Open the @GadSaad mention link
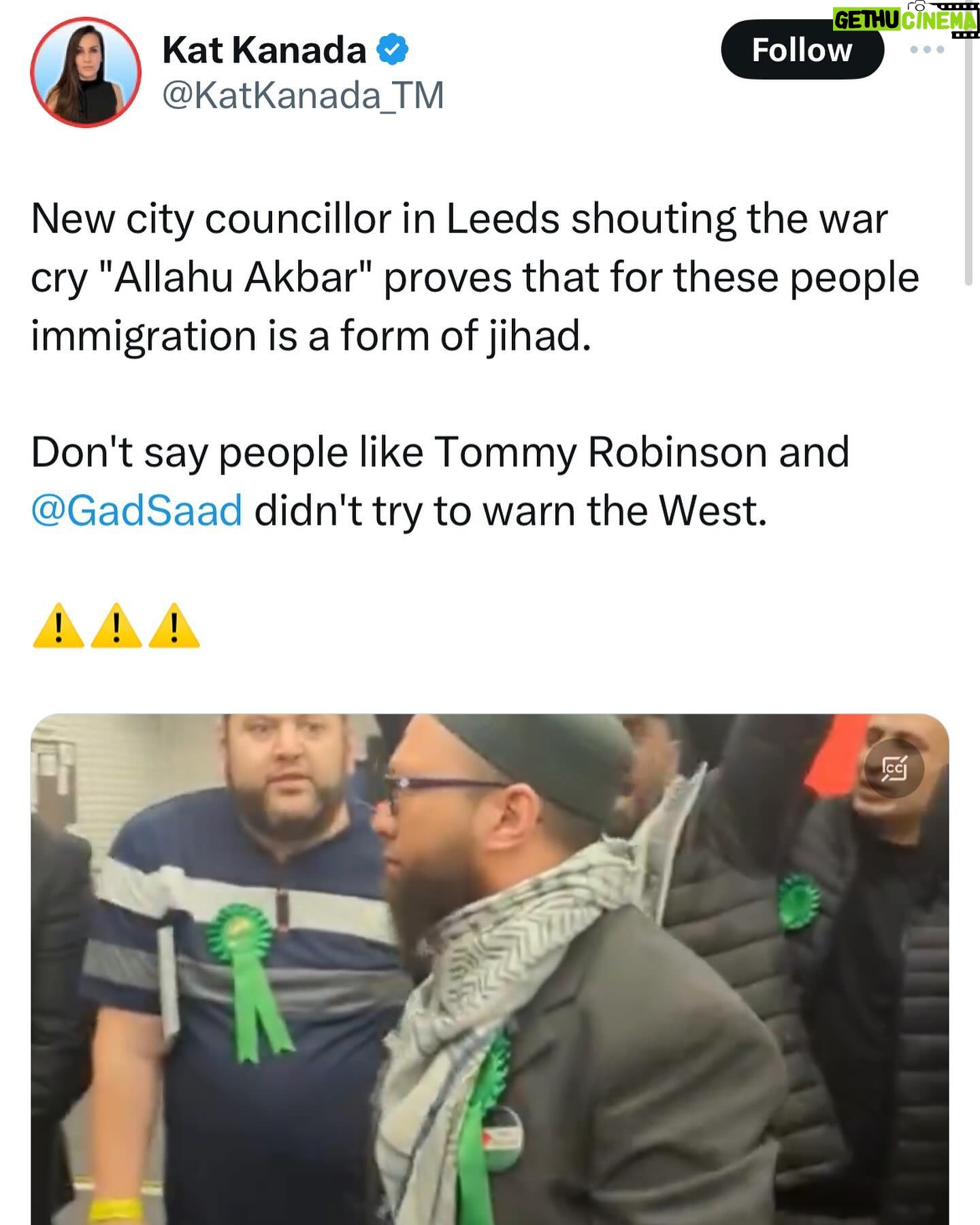 click(x=137, y=510)
